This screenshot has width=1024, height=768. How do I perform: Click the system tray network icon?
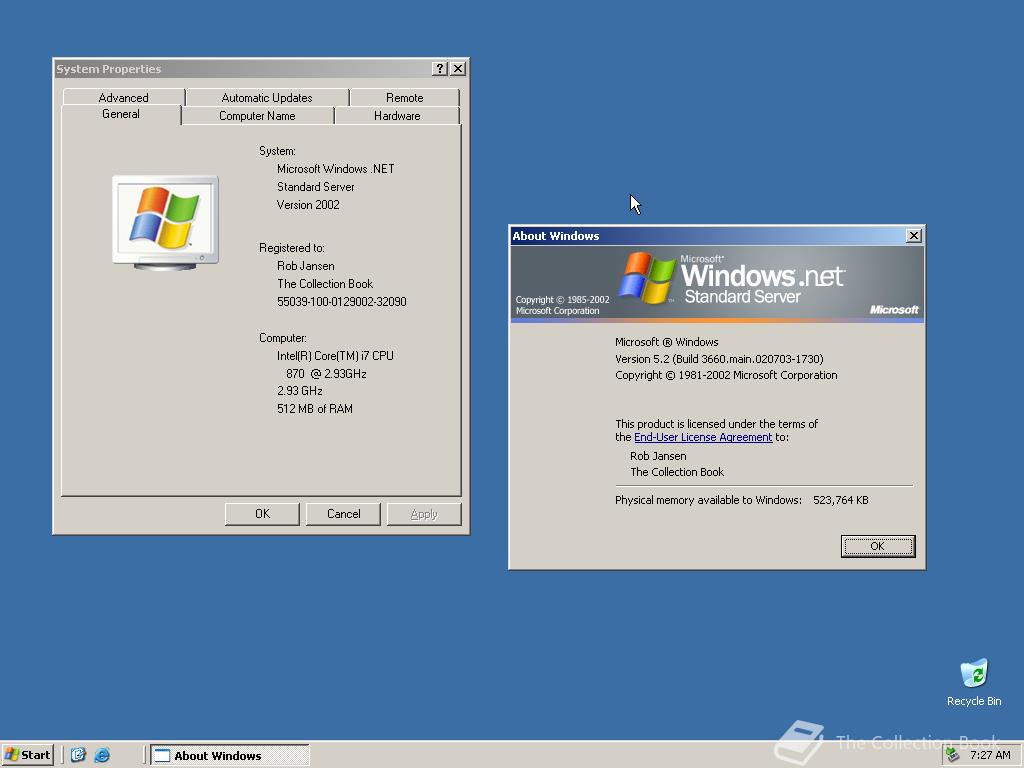953,755
